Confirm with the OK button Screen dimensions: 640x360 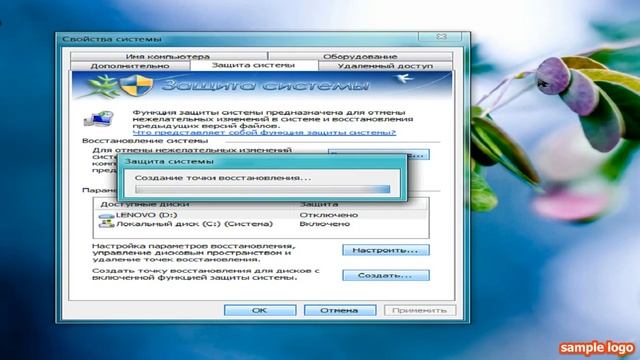[260, 311]
